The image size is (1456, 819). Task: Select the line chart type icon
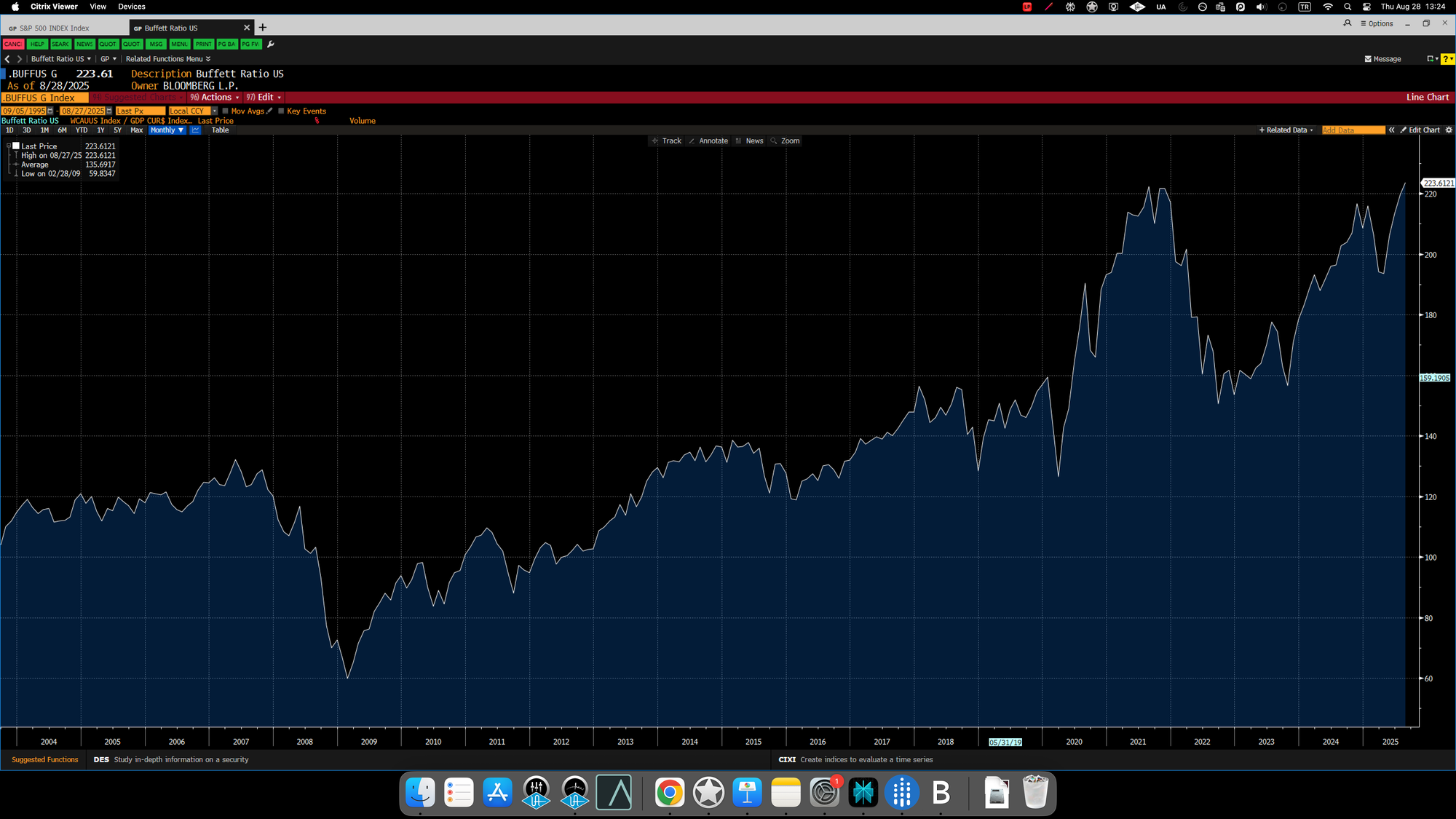(195, 130)
